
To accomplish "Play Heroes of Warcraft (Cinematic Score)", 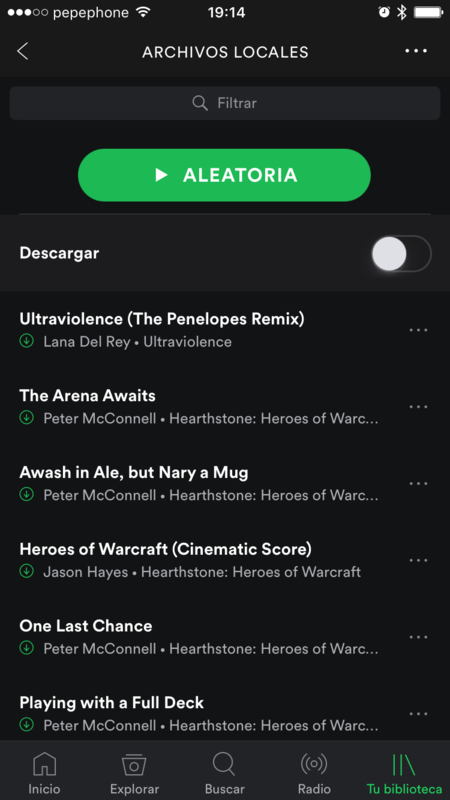I will [204, 560].
